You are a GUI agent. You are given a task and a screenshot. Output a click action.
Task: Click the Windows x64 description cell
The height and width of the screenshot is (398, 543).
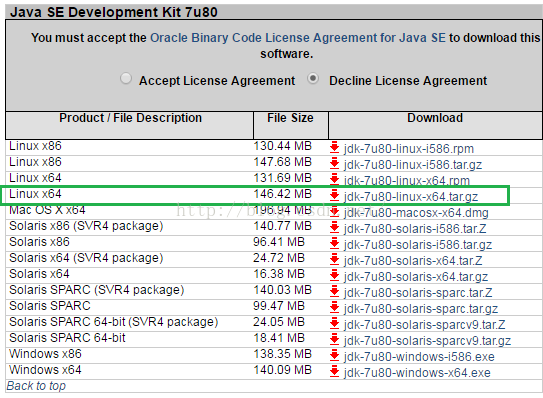click(x=45, y=370)
